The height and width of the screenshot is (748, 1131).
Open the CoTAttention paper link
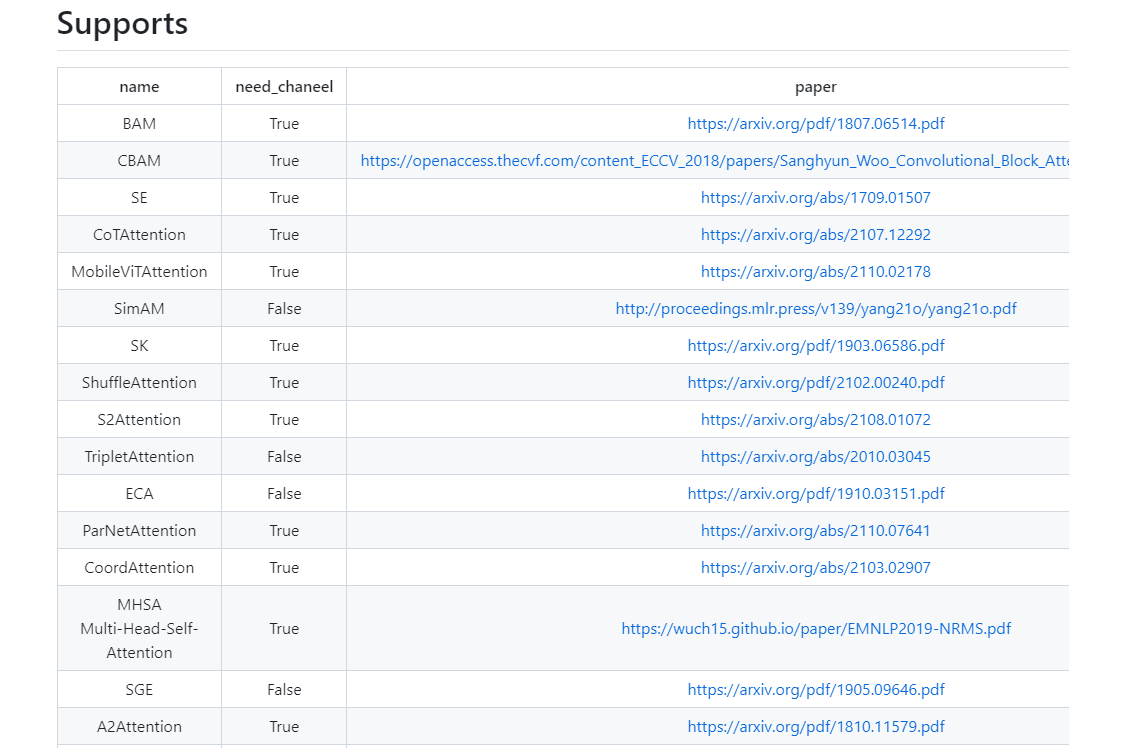pos(816,234)
